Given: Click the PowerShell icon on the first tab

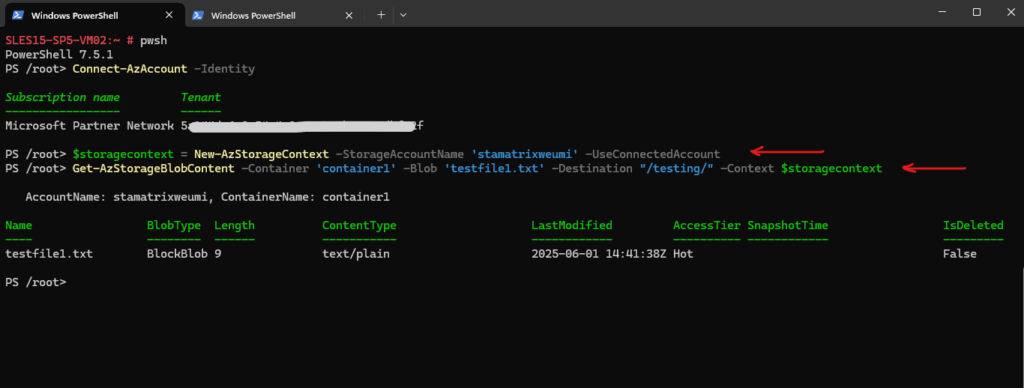Looking at the screenshot, I should (18, 15).
